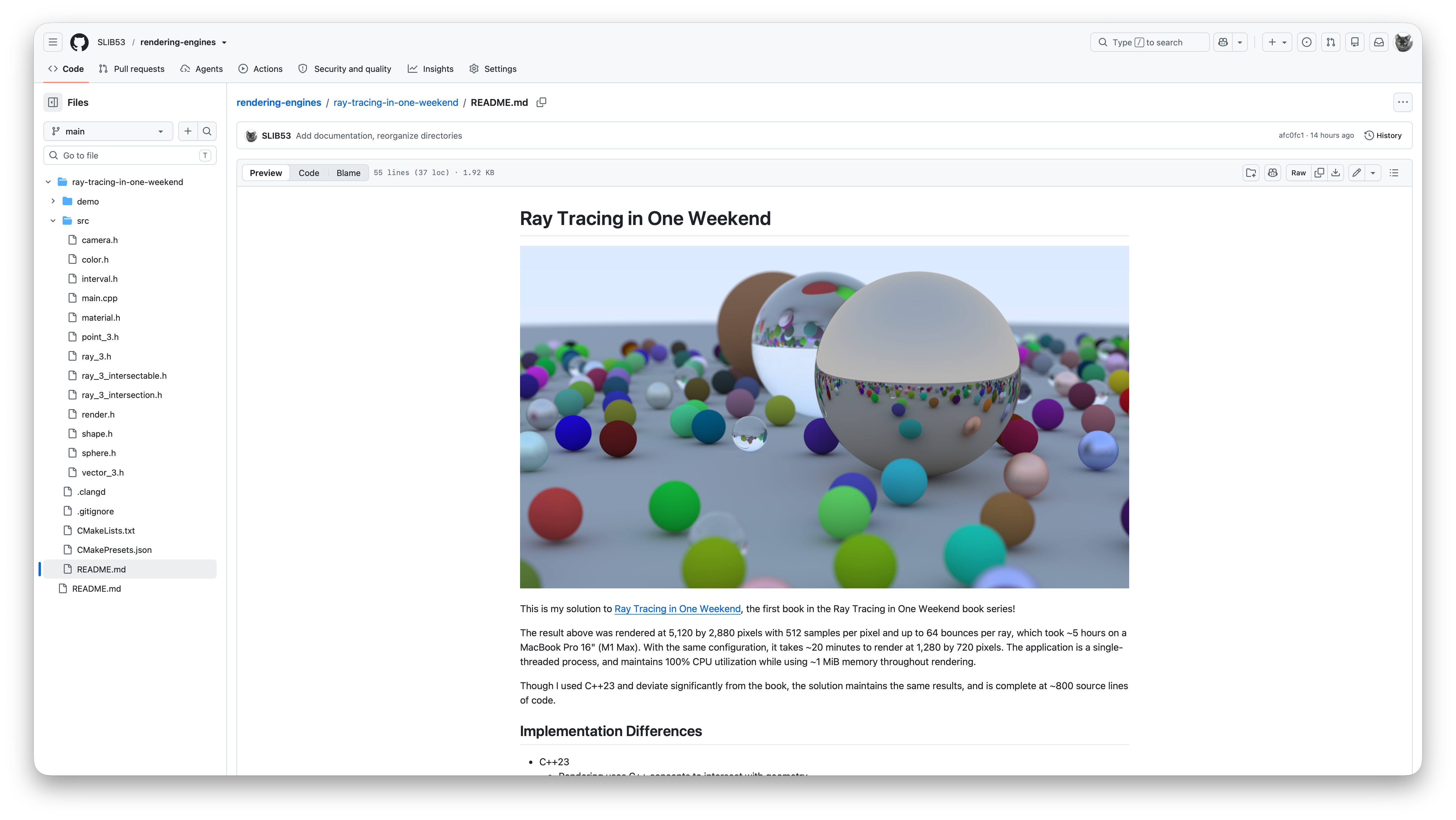Open file History
This screenshot has width=1456, height=820.
1383,136
